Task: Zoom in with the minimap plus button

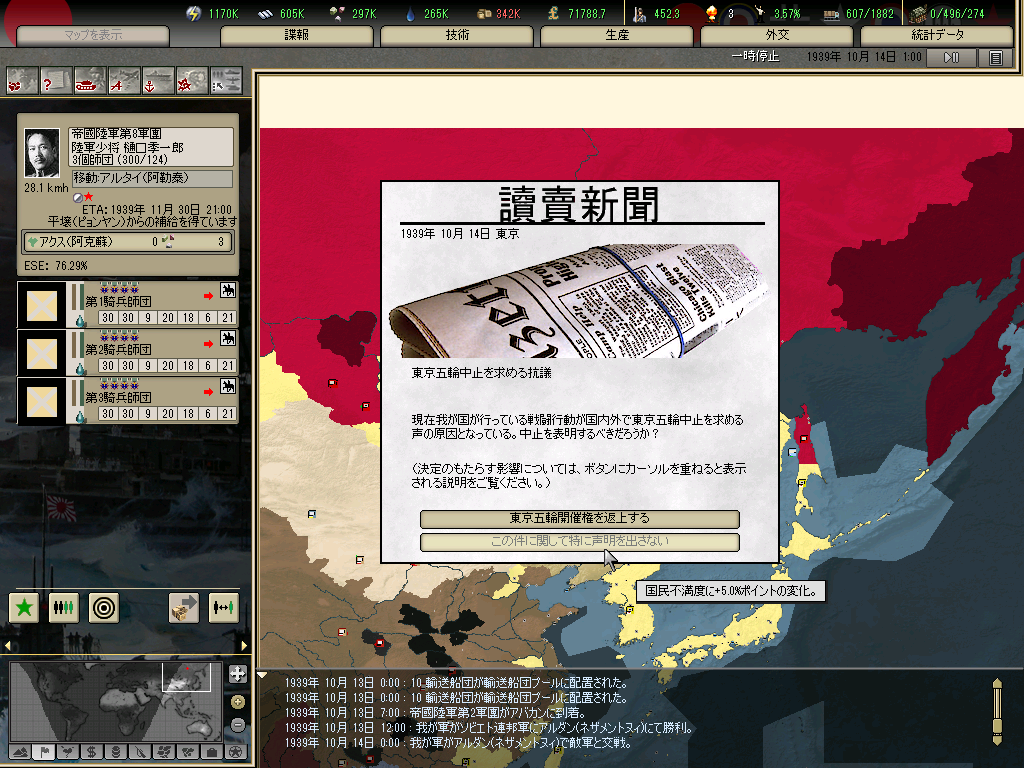Action: (238, 702)
